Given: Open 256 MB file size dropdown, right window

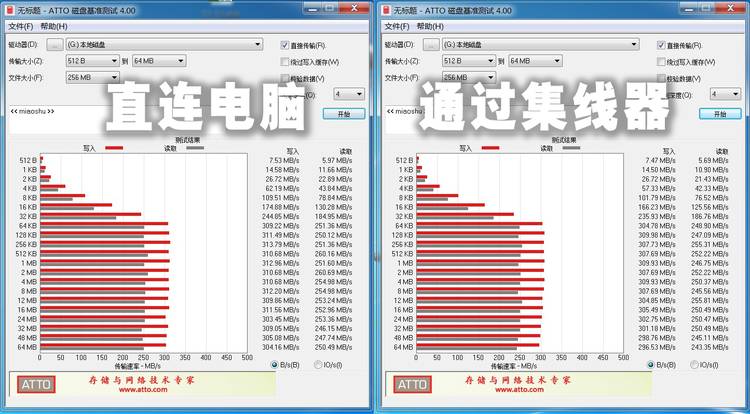Looking at the screenshot, I should [x=469, y=77].
